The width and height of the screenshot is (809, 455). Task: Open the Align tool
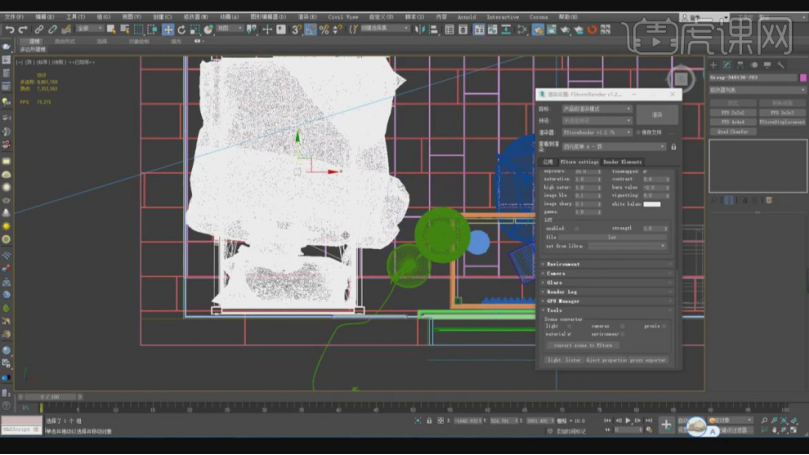coord(433,29)
